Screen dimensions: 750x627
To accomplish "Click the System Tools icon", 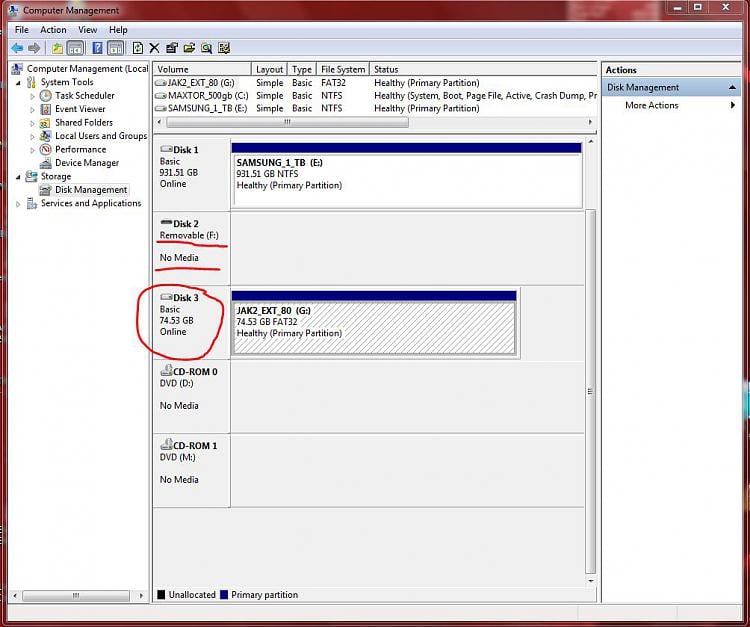I will click(32, 82).
